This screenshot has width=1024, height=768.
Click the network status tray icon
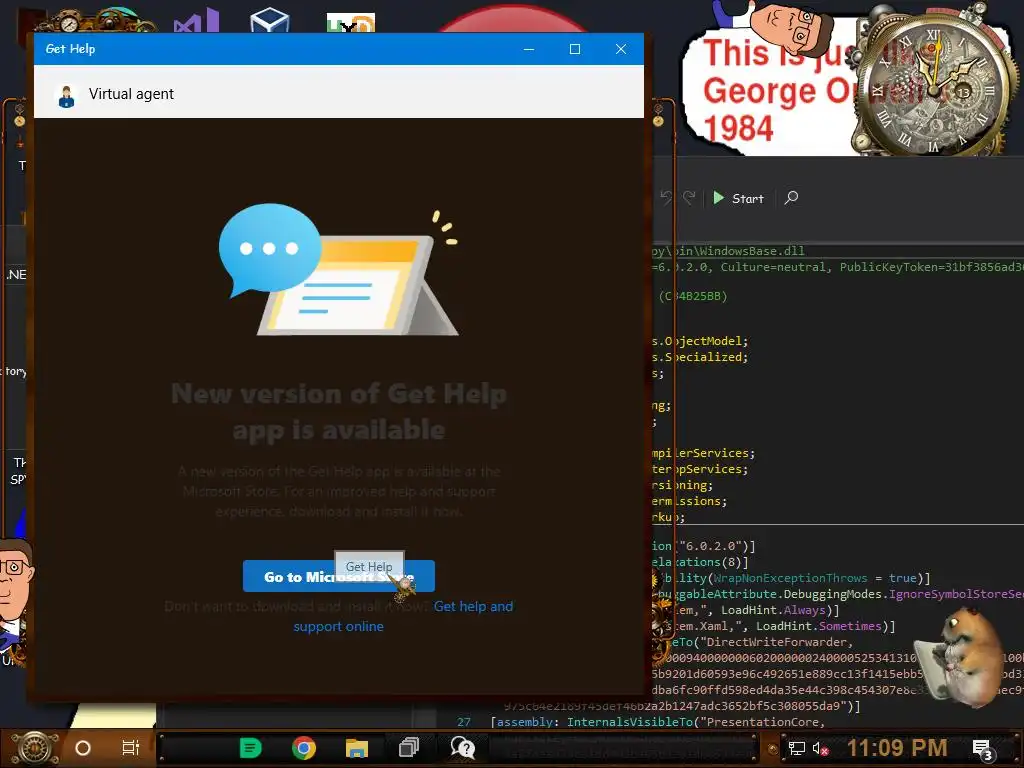point(797,748)
